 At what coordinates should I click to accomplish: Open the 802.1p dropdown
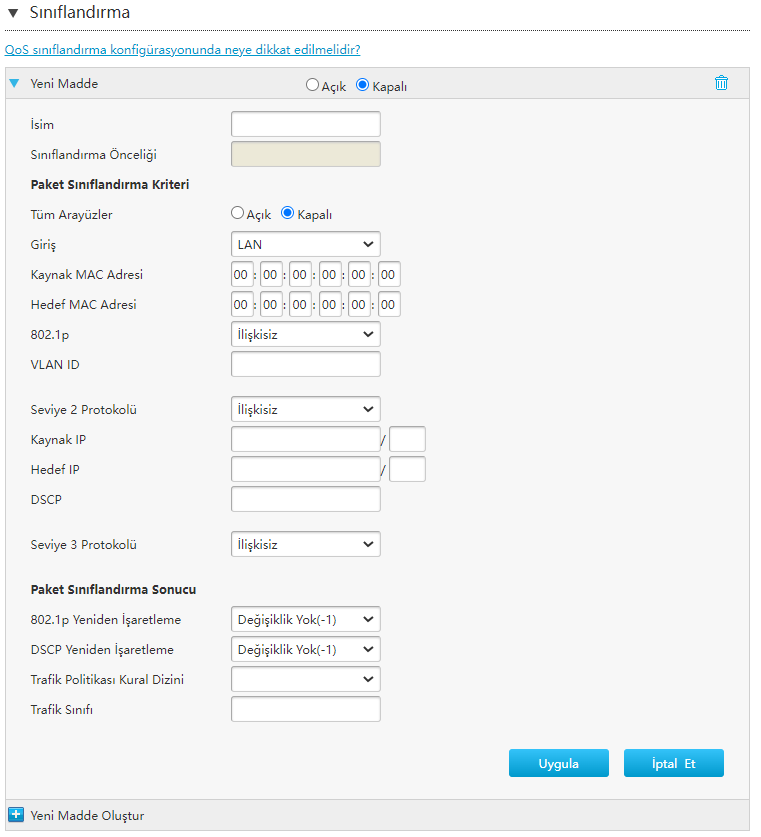pos(305,334)
